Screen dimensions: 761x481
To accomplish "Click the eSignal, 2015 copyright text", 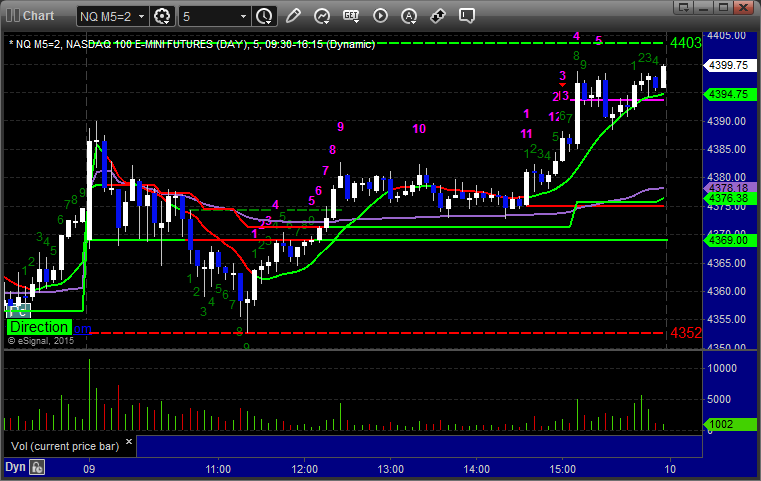I will [x=41, y=341].
